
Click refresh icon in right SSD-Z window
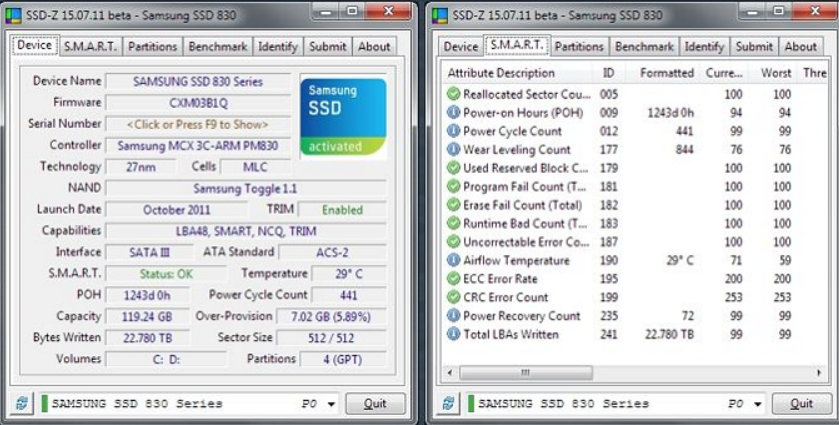pyautogui.click(x=448, y=404)
